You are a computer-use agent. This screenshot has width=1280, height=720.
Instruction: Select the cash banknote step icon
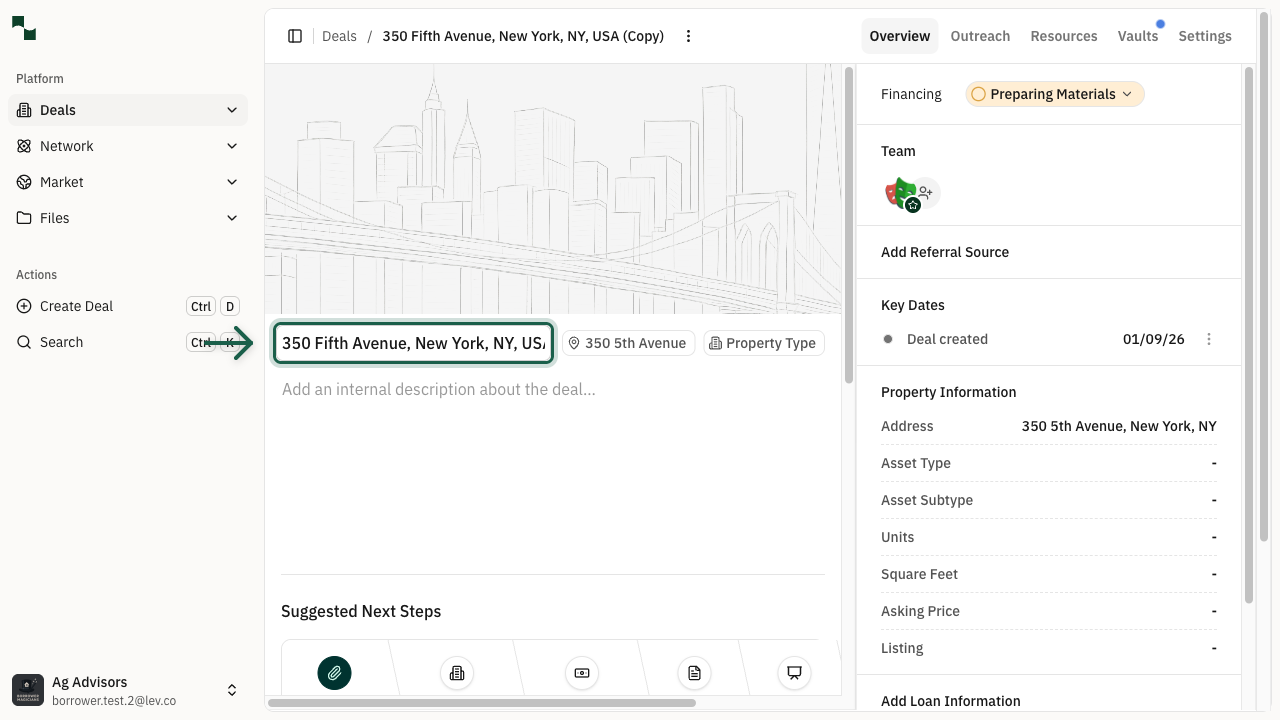click(581, 673)
